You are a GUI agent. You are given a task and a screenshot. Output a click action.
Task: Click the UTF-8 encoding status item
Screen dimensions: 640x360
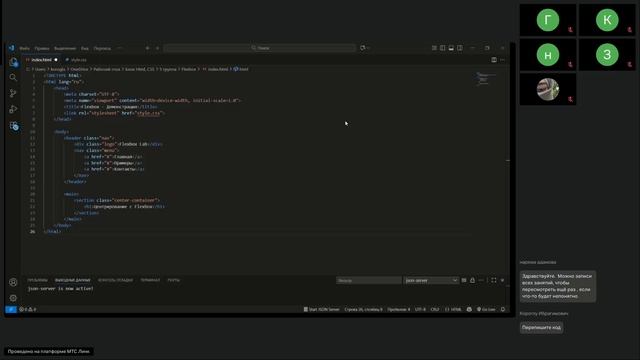pyautogui.click(x=420, y=309)
